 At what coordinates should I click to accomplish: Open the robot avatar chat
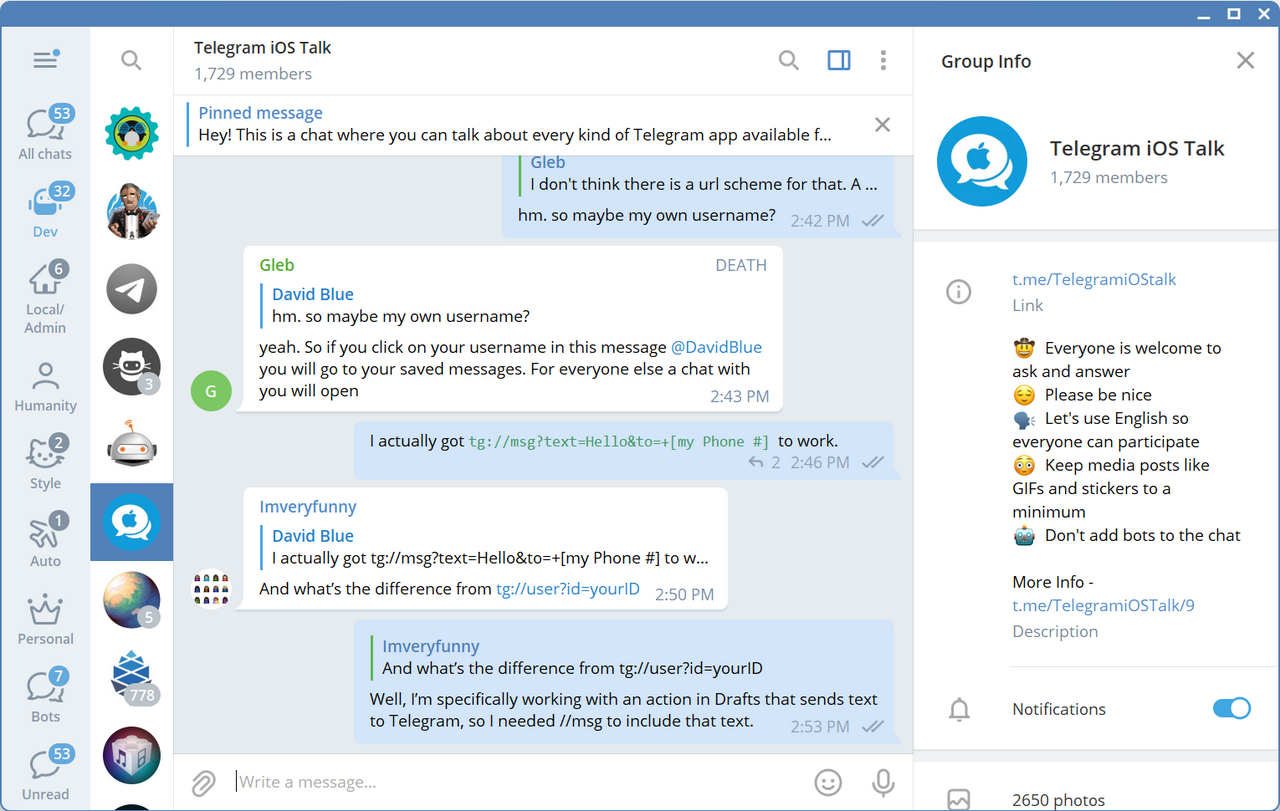point(131,444)
